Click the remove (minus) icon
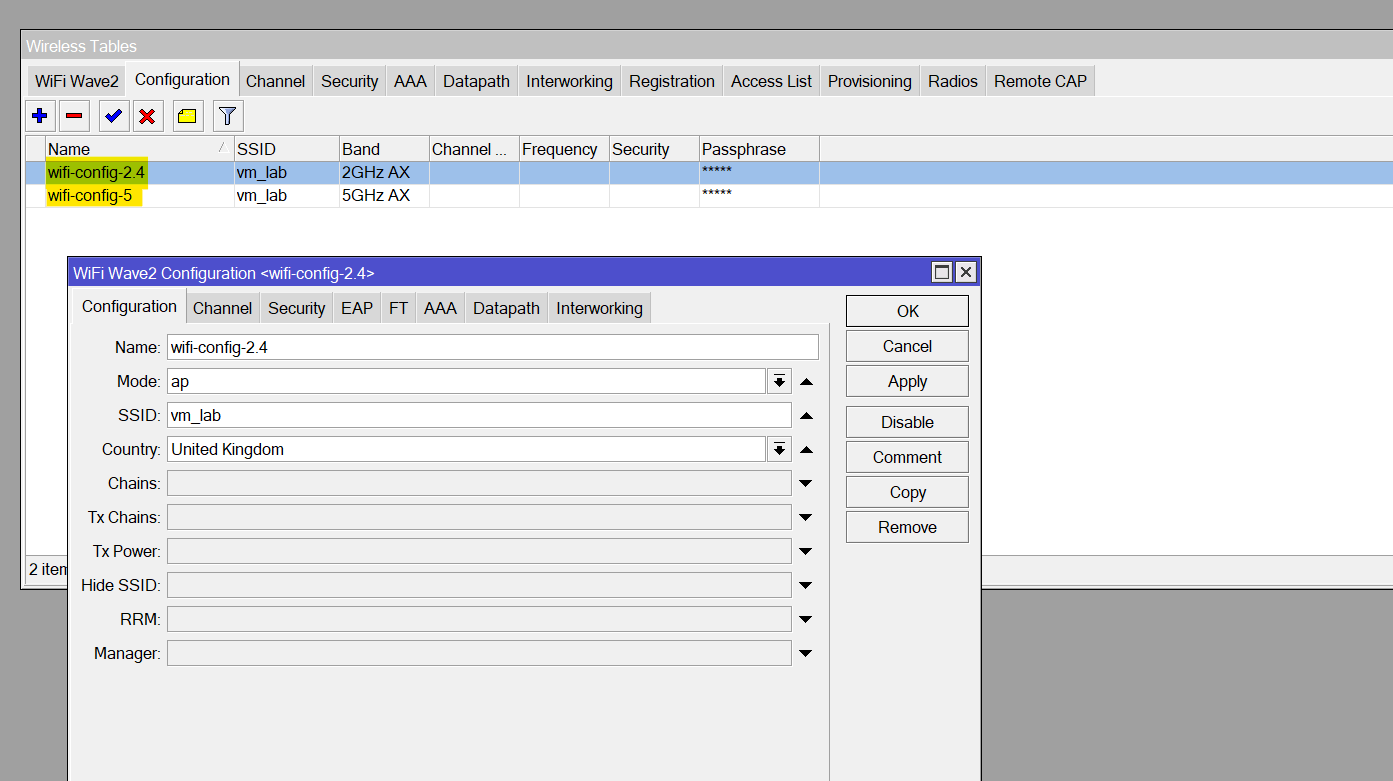This screenshot has width=1393, height=781. tap(76, 116)
